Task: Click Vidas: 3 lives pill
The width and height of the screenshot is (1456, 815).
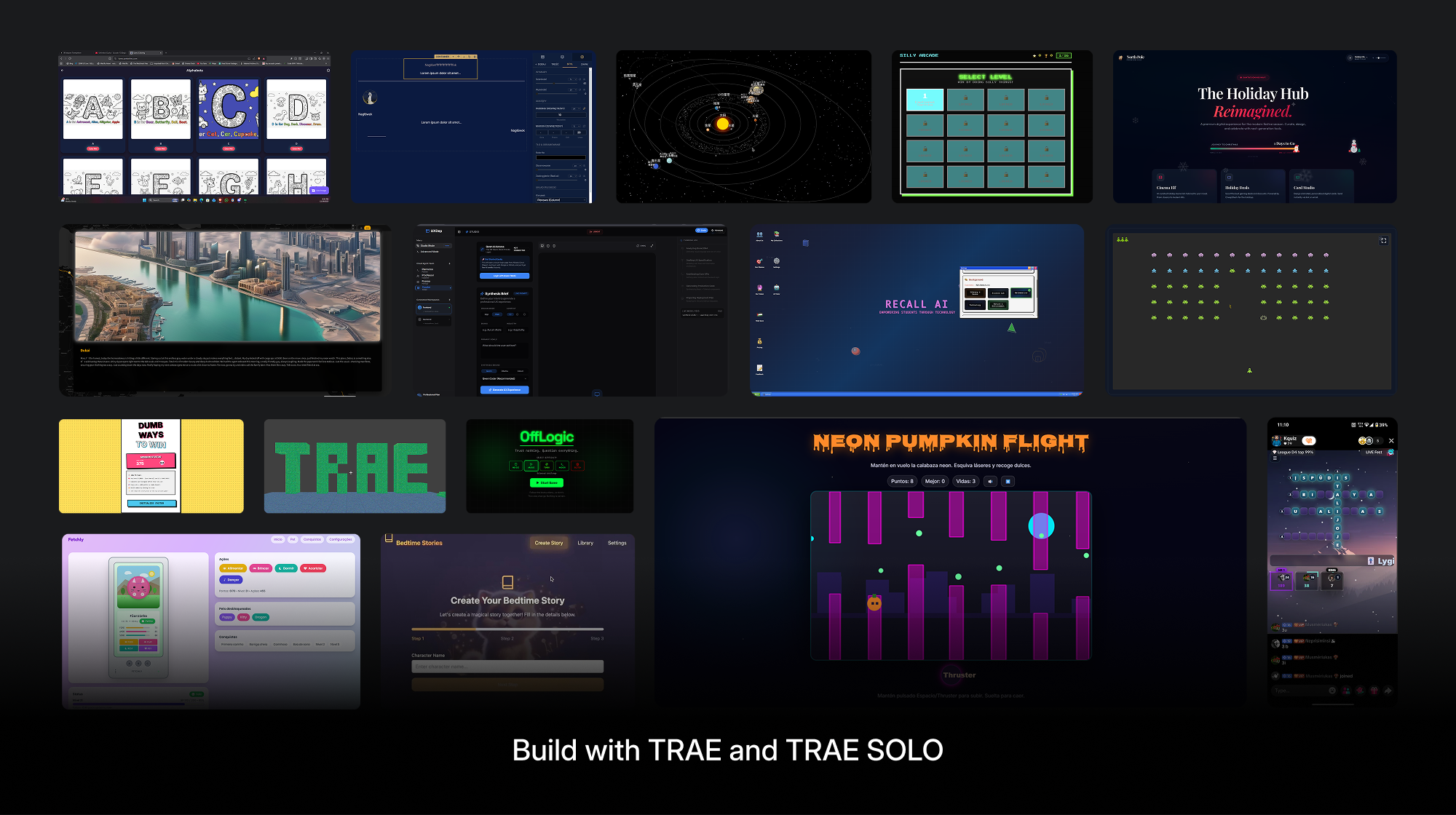Action: 966,481
